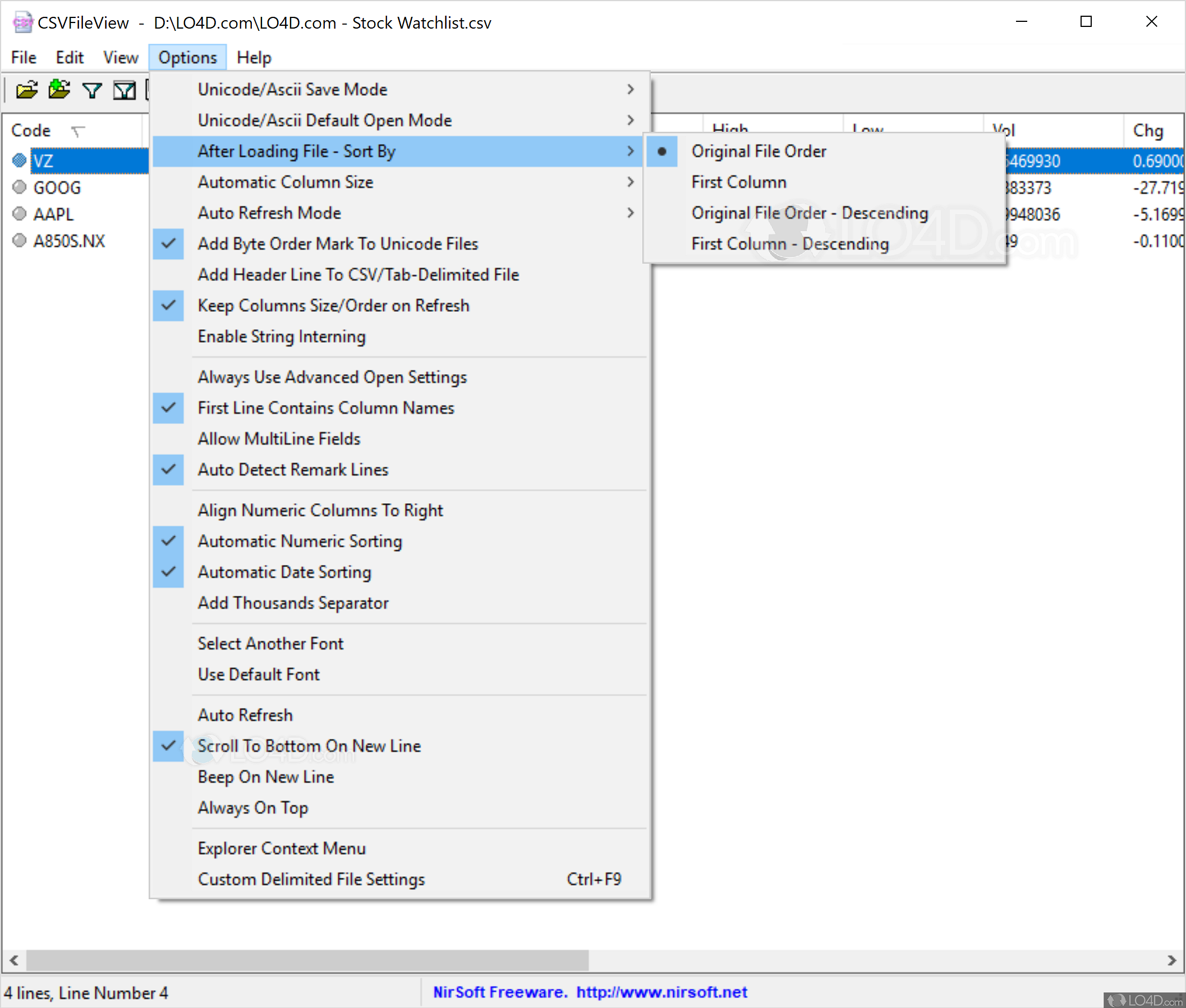Open Custom Delimited File Settings
The height and width of the screenshot is (1008, 1186).
[401, 880]
